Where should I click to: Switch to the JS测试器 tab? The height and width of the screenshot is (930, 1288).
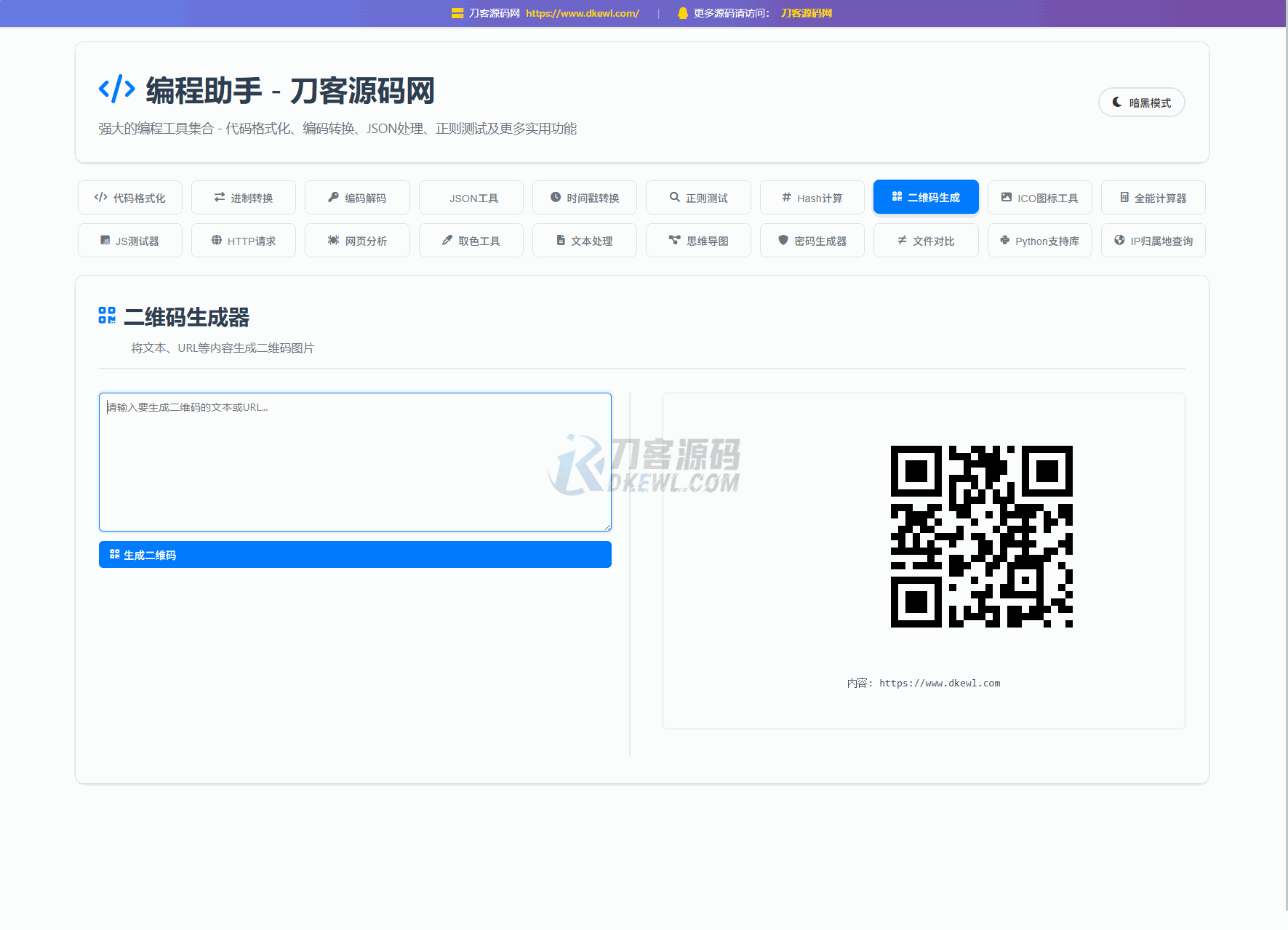pos(130,241)
